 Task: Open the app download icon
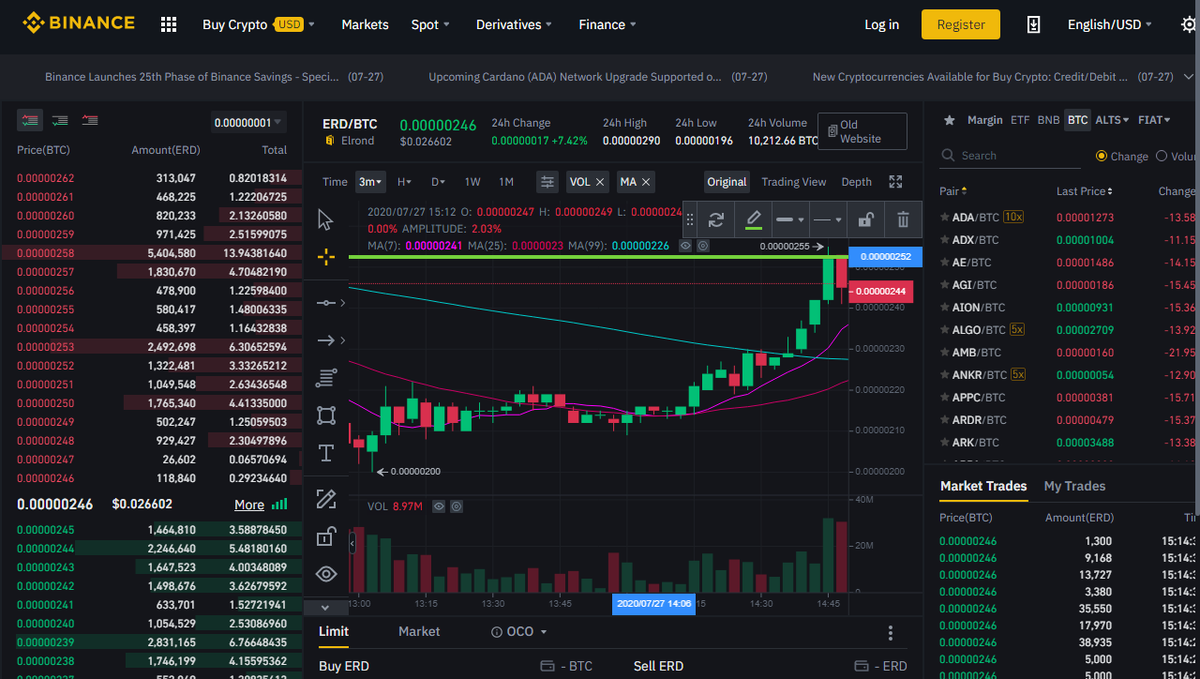[x=1034, y=24]
